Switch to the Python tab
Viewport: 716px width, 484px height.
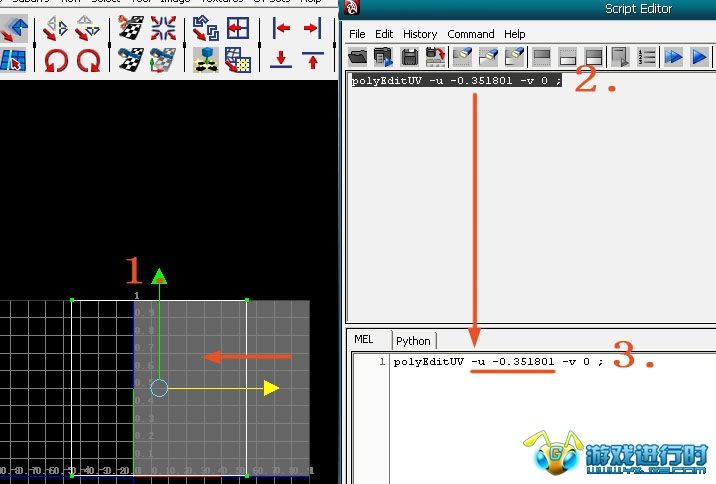(413, 341)
